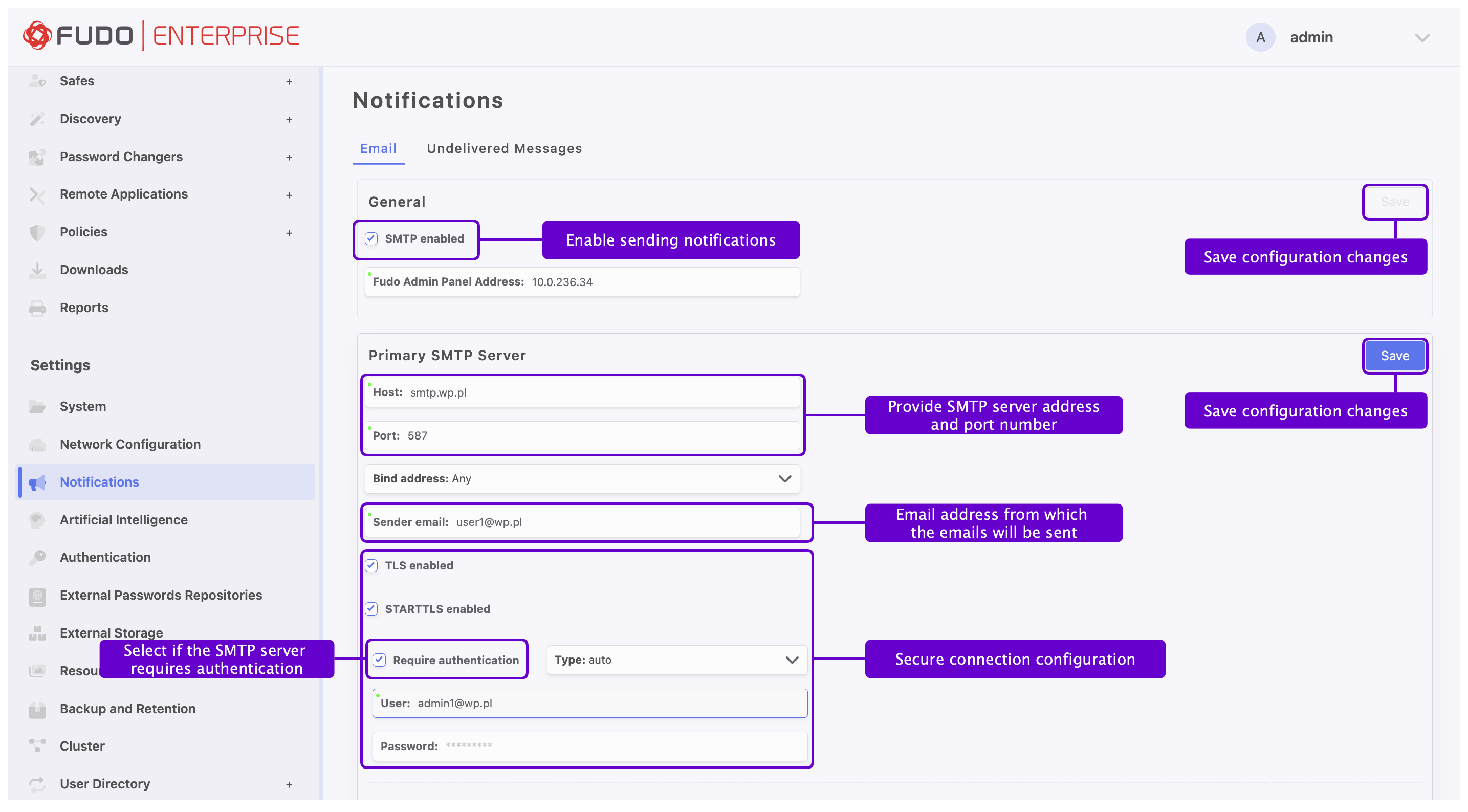Uncheck the TLS enabled checkbox
This screenshot has width=1468, height=812.
[x=371, y=565]
